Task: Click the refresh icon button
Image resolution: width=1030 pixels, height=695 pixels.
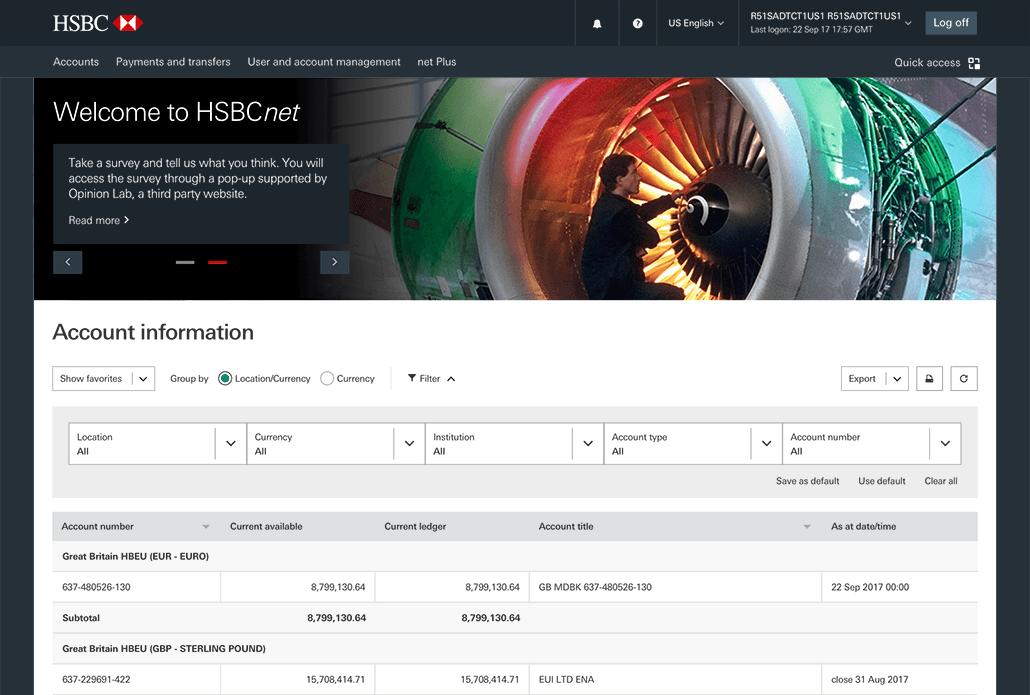Action: click(964, 378)
